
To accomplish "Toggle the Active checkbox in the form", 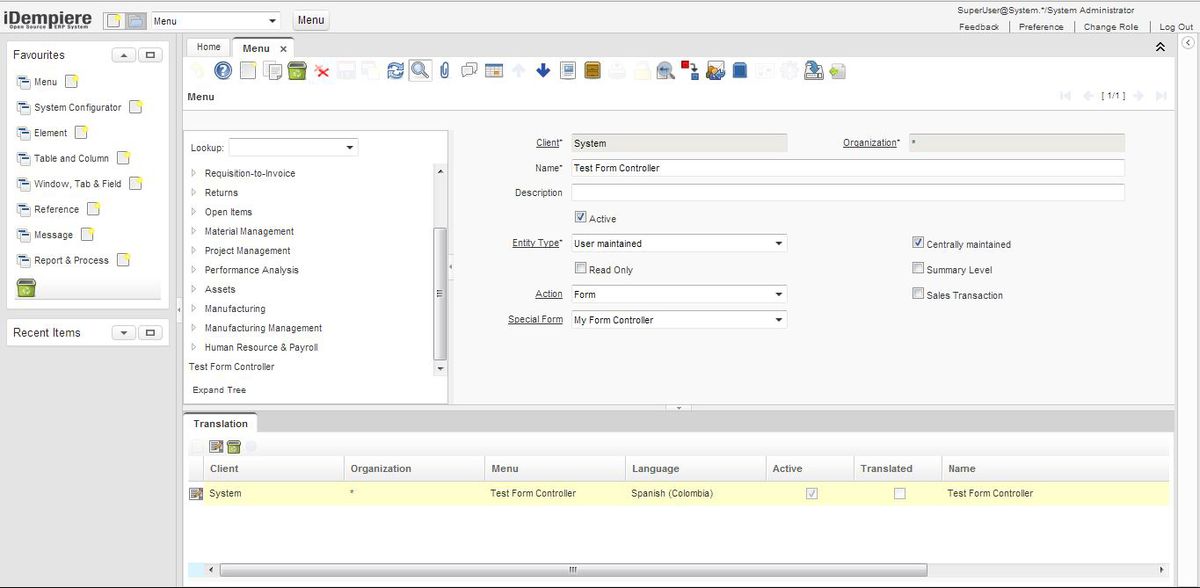I will pos(581,217).
